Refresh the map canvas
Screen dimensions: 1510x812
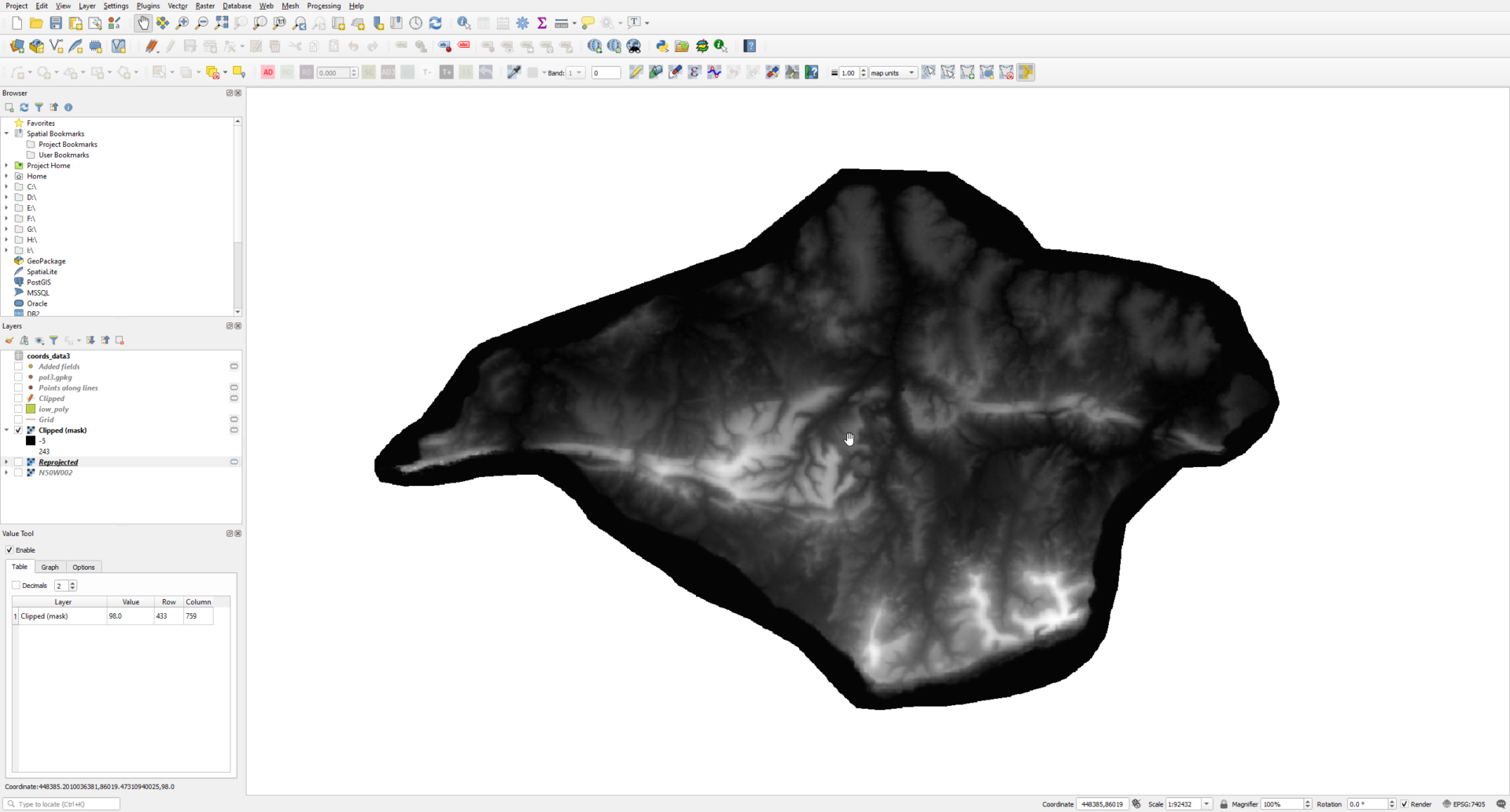pyautogui.click(x=436, y=23)
